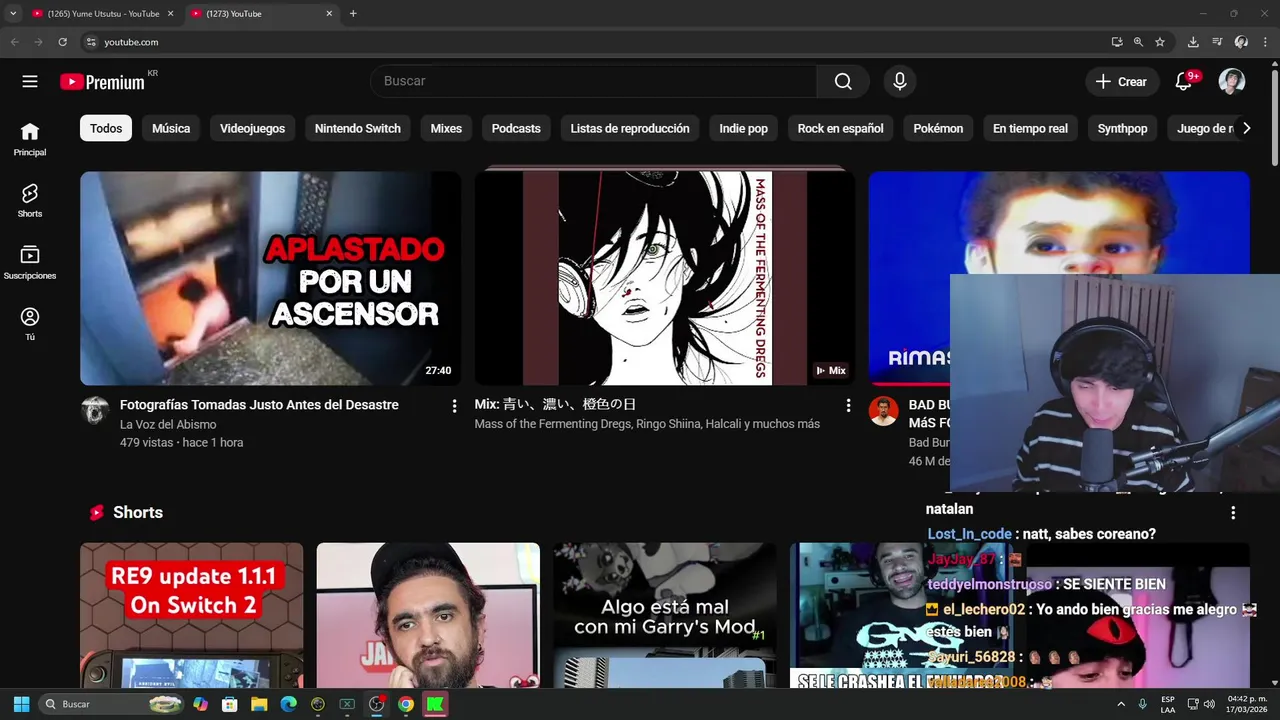
Task: Open Chrome three-dot menu
Action: click(1265, 42)
